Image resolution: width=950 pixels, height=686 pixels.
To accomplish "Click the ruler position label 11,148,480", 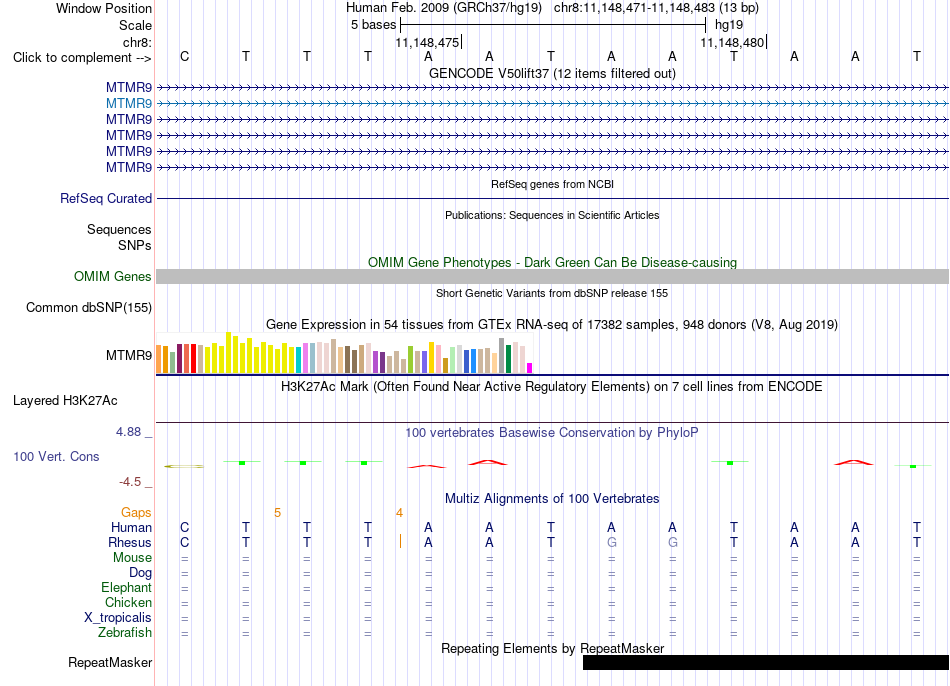I will point(732,43).
